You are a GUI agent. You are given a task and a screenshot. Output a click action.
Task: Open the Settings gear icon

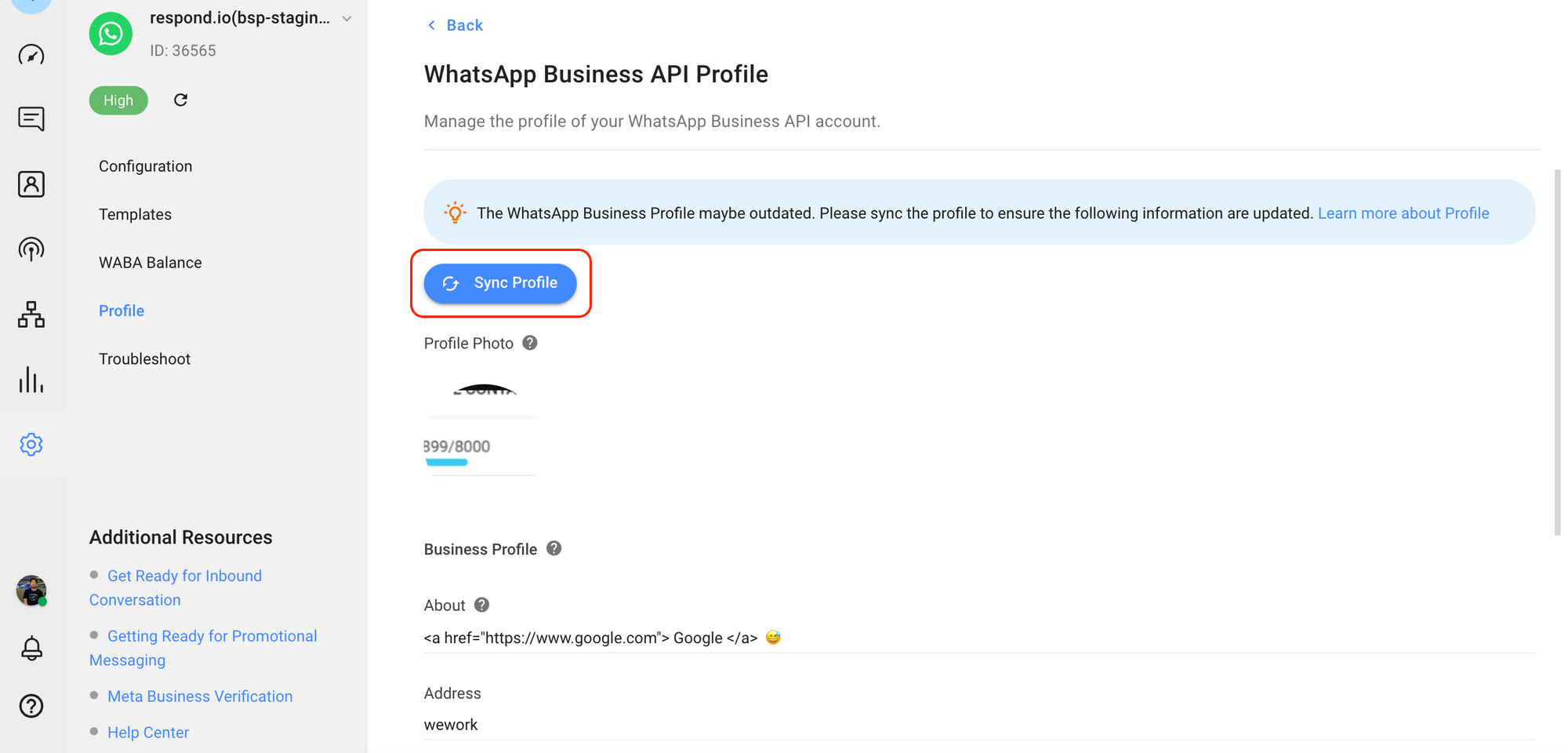[31, 444]
